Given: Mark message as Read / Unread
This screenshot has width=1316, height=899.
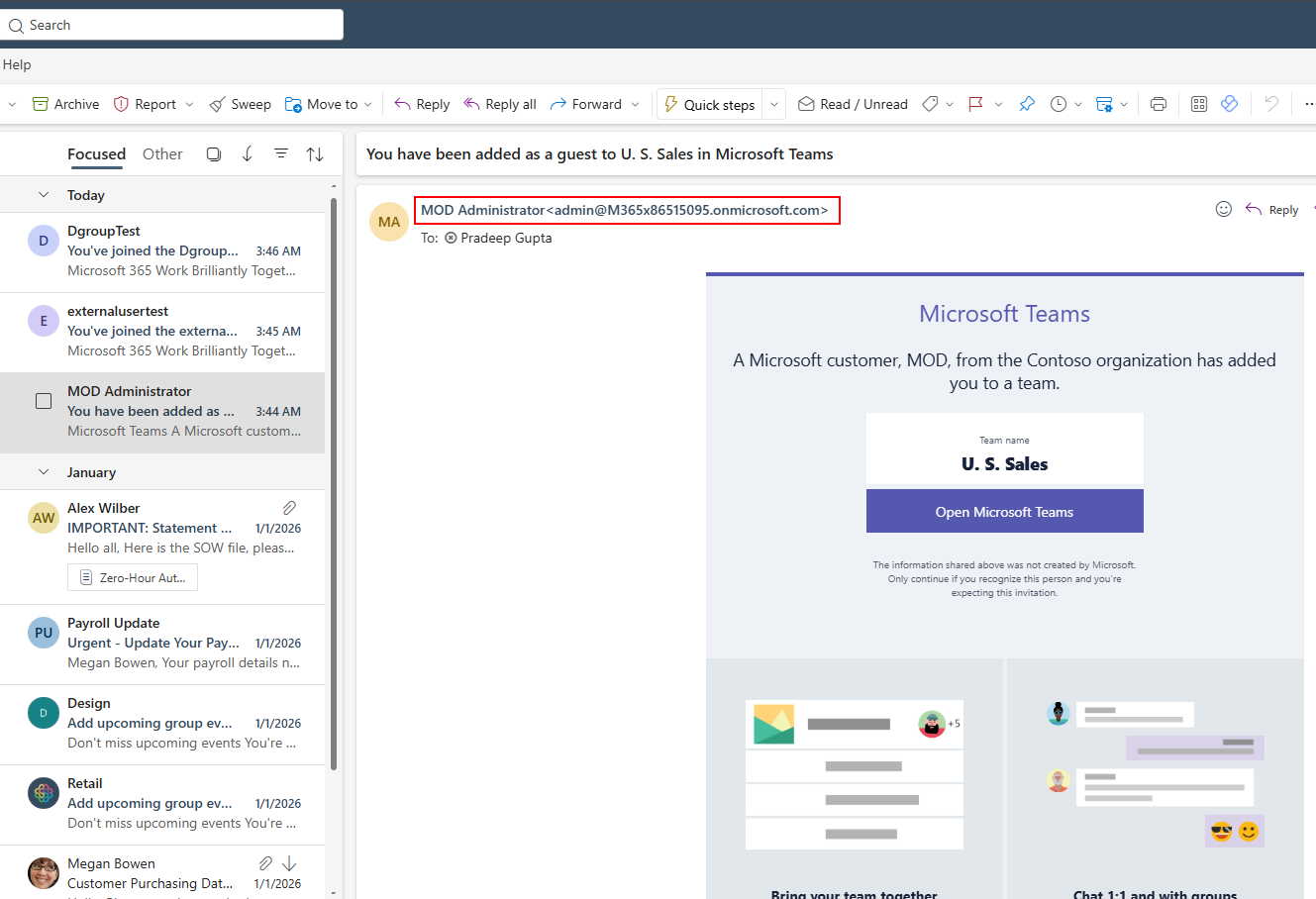Looking at the screenshot, I should pos(853,104).
